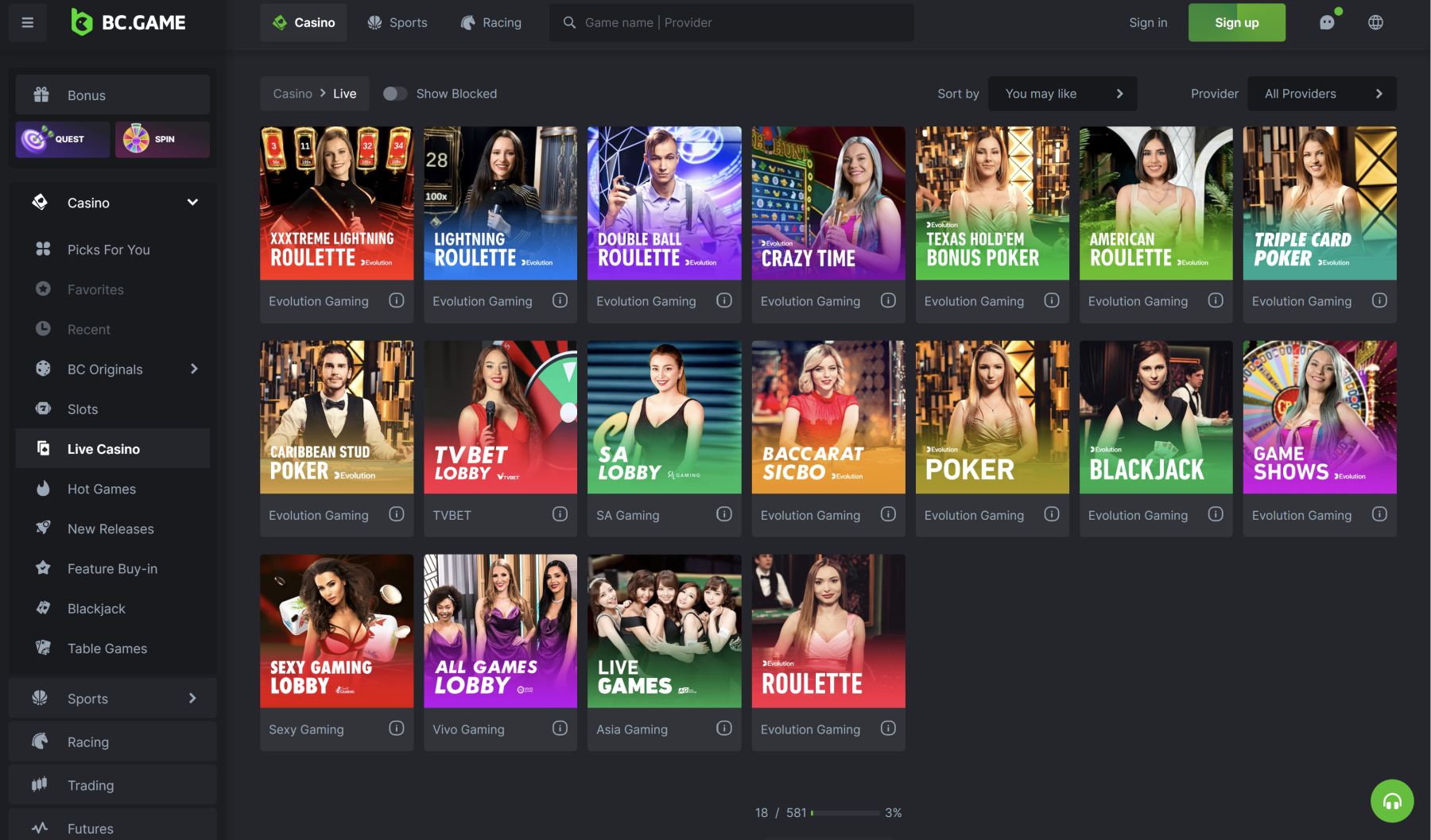Open the All Providers dropdown

(x=1322, y=94)
